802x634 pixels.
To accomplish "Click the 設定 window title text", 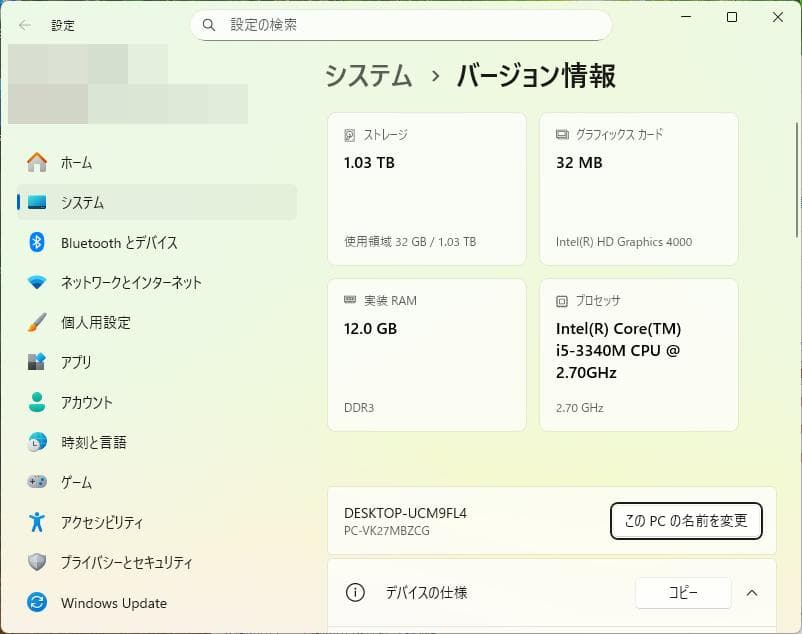I will (63, 25).
